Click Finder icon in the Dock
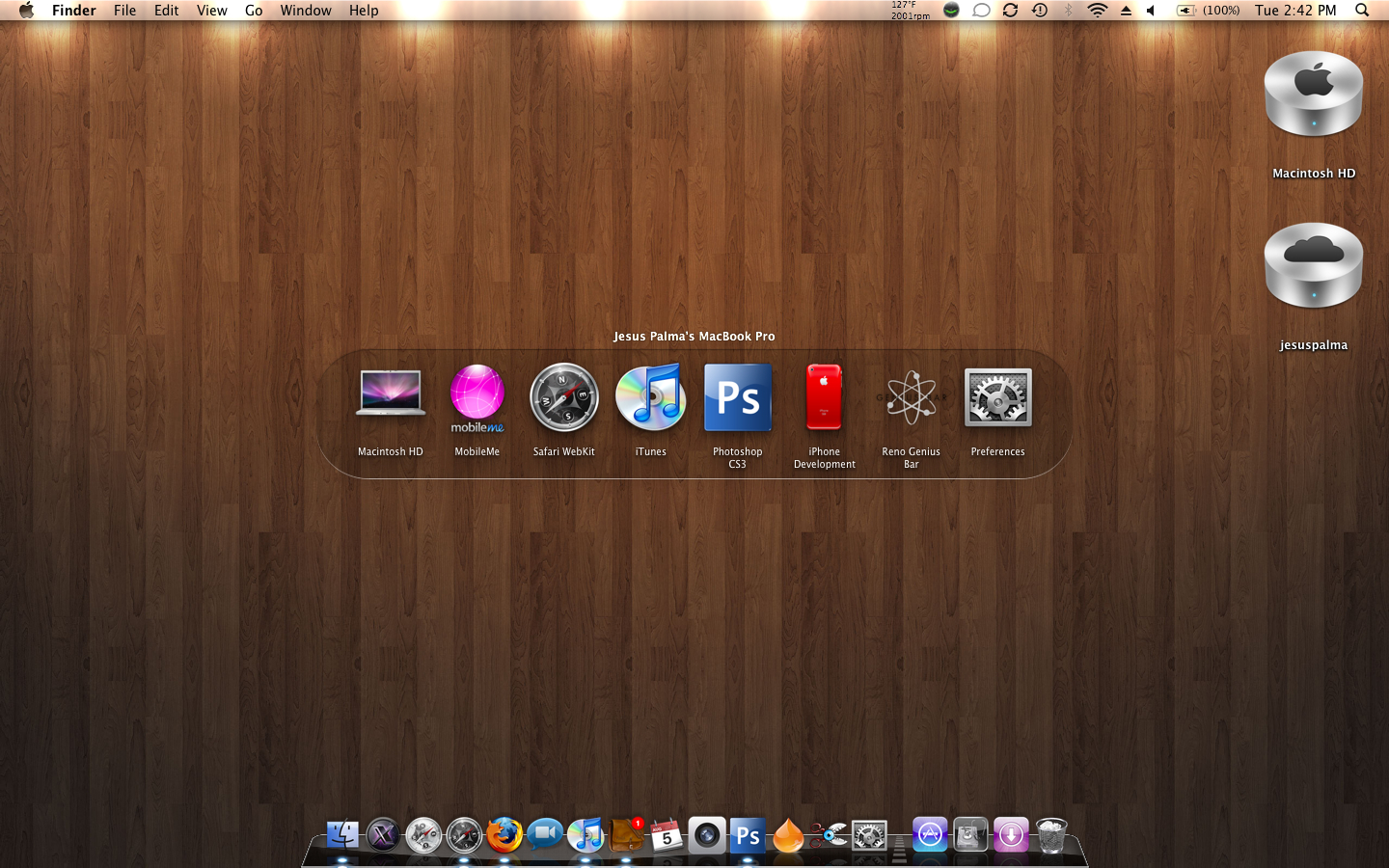Image resolution: width=1389 pixels, height=868 pixels. pyautogui.click(x=342, y=835)
